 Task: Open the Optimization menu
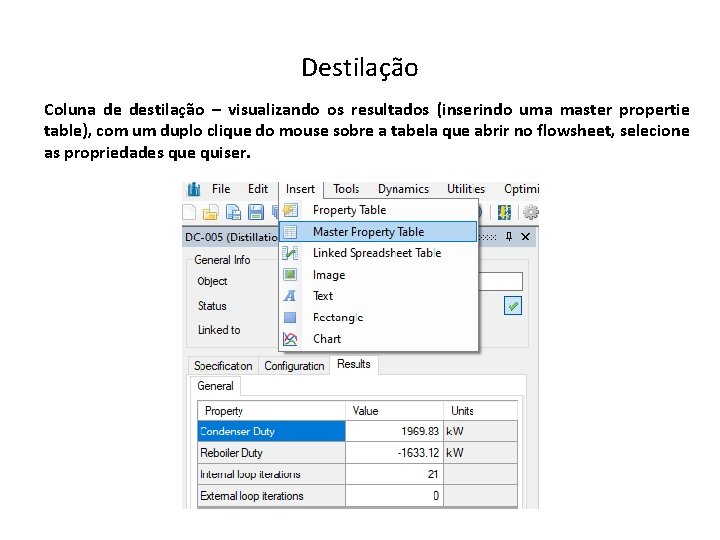pyautogui.click(x=521, y=189)
